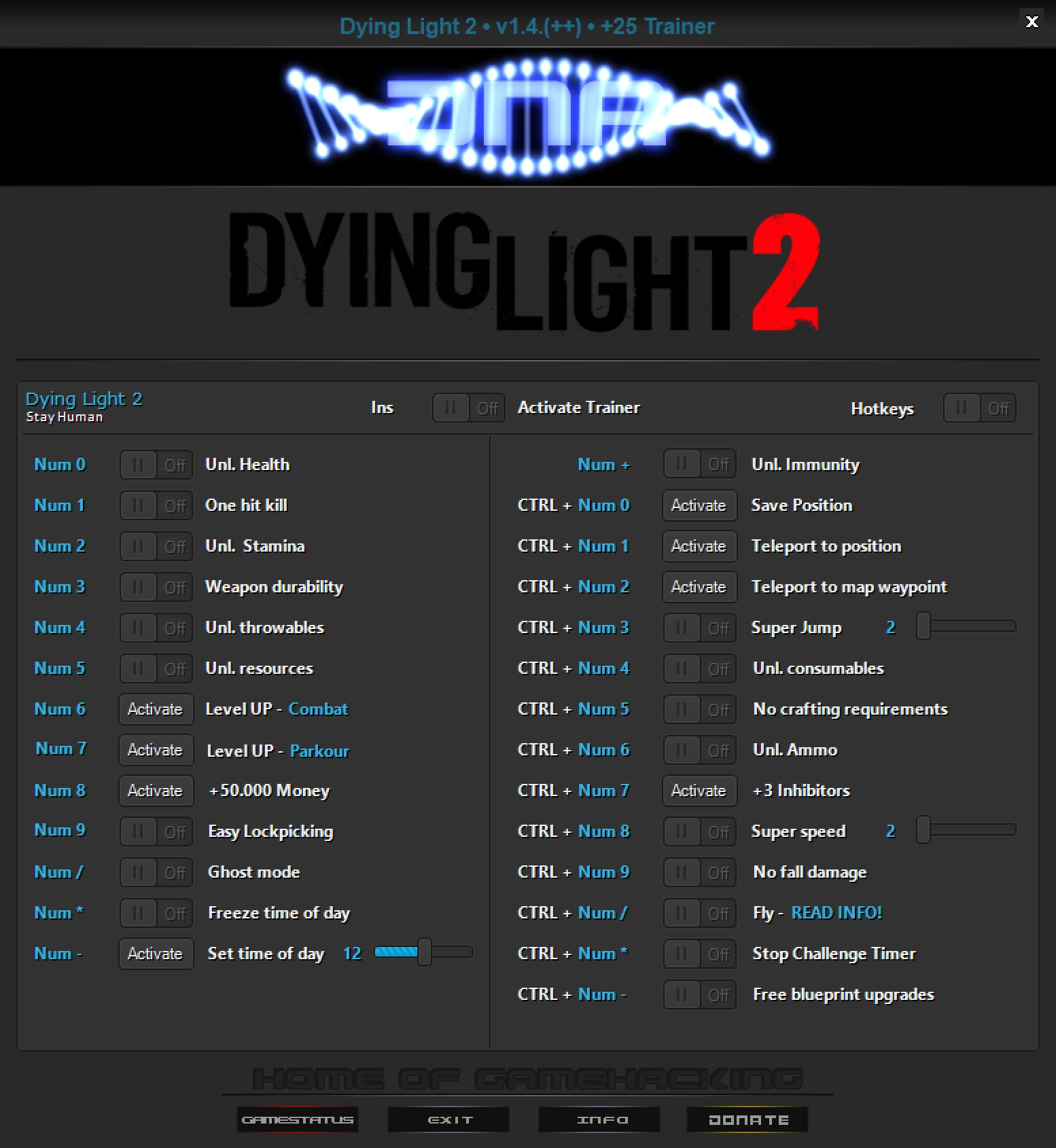Click the Home of Gamehacking text

[528, 1078]
